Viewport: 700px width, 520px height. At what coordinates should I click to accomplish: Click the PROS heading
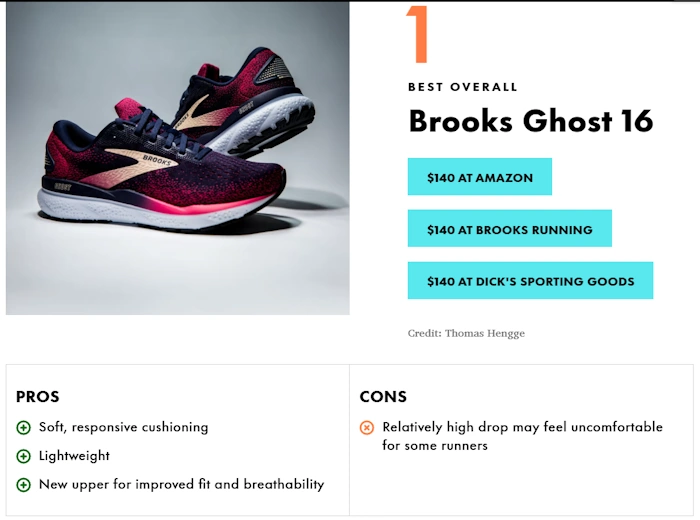(x=38, y=397)
